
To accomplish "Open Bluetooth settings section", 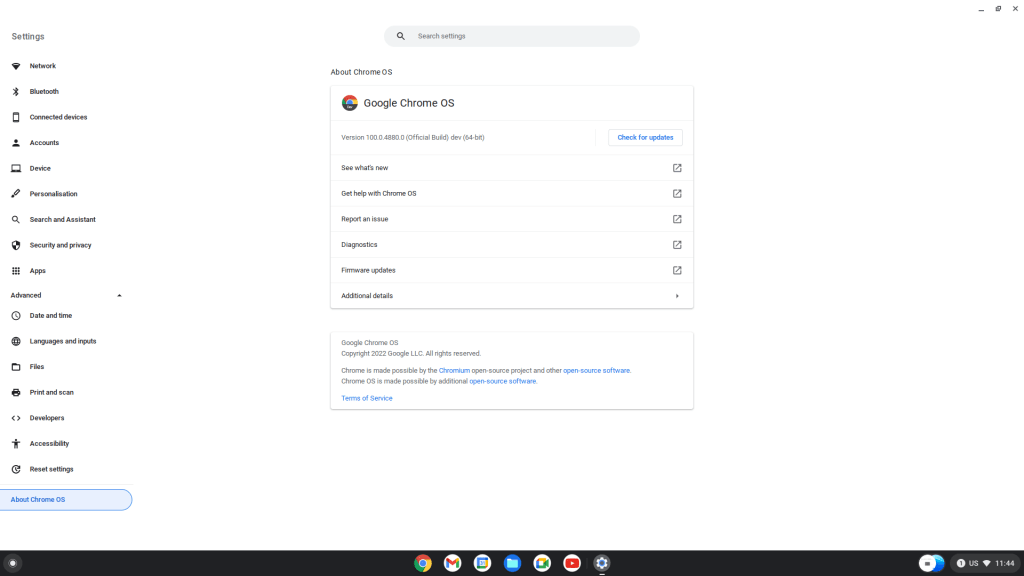I will tap(44, 91).
